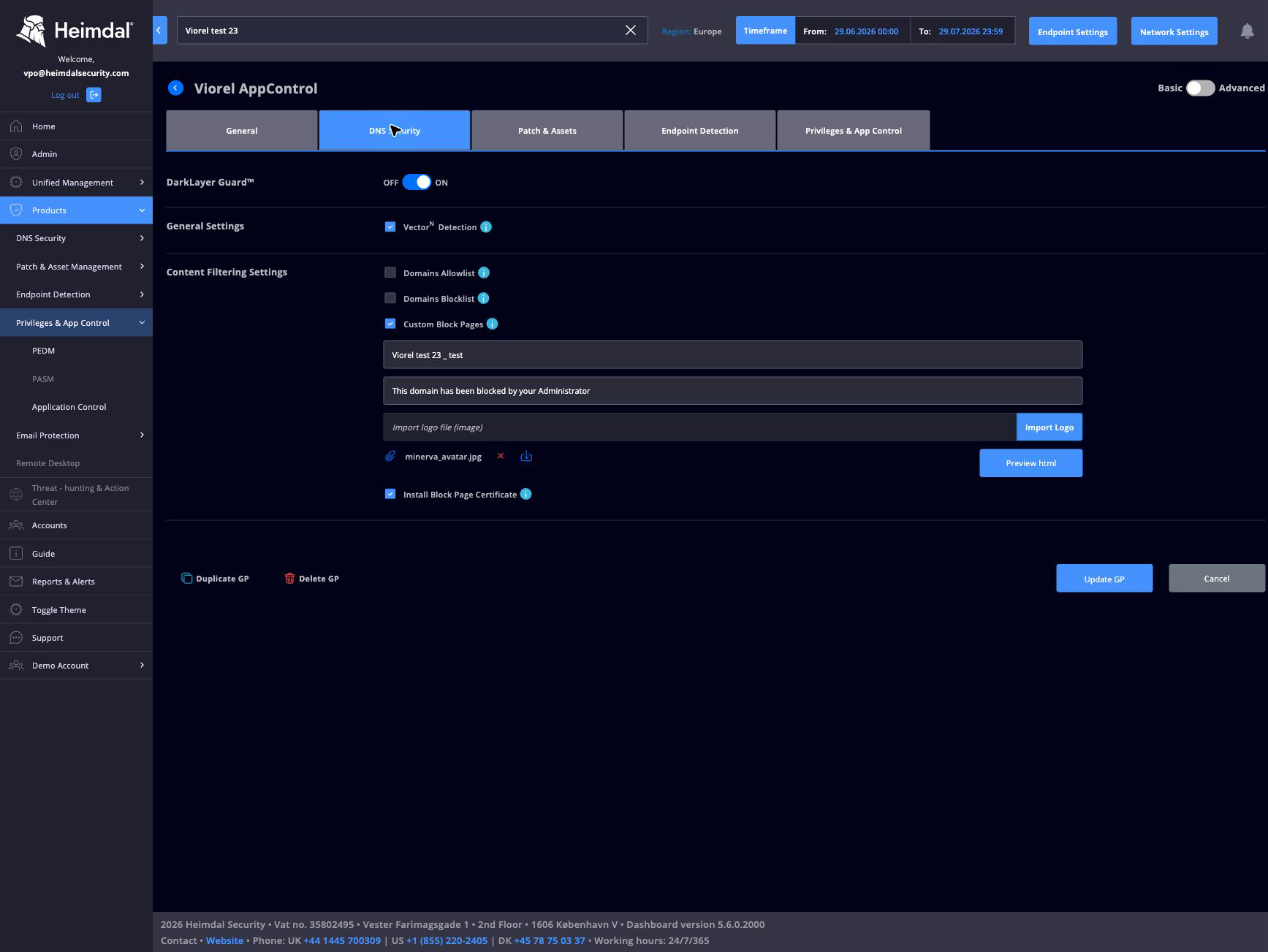Click the Guide icon in sidebar
This screenshot has height=952, width=1268.
tap(16, 554)
